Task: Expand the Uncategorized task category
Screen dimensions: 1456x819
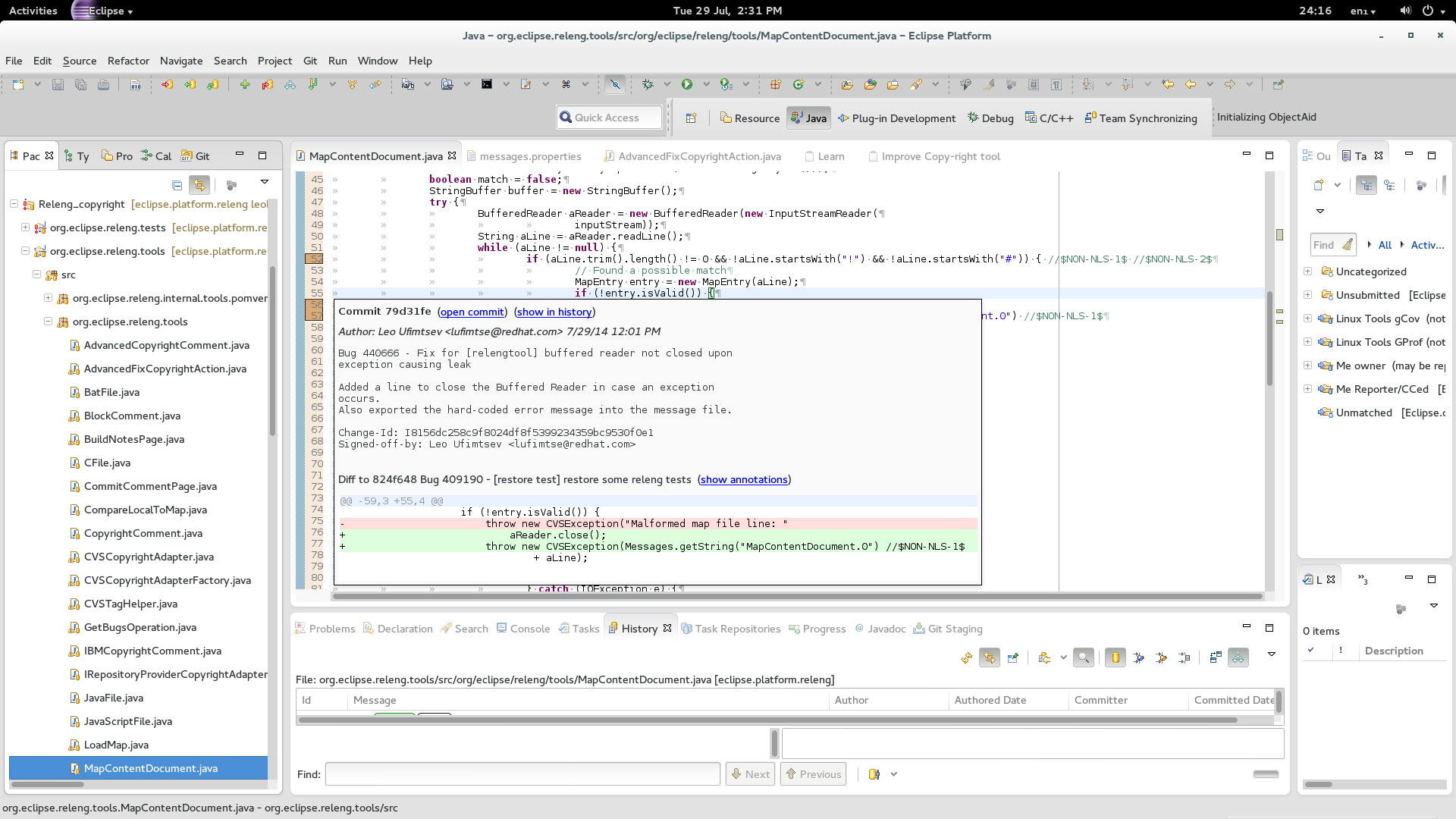Action: tap(1307, 271)
